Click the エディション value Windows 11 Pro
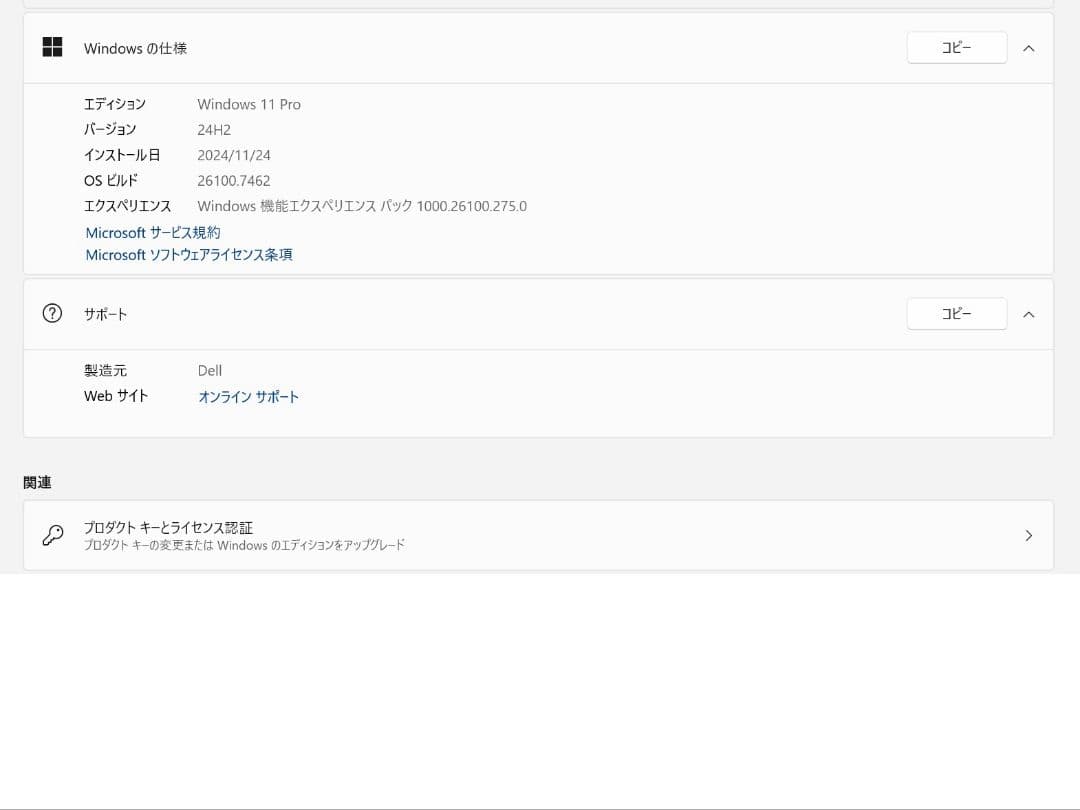Screen dimensions: 1080x810 (x=249, y=104)
